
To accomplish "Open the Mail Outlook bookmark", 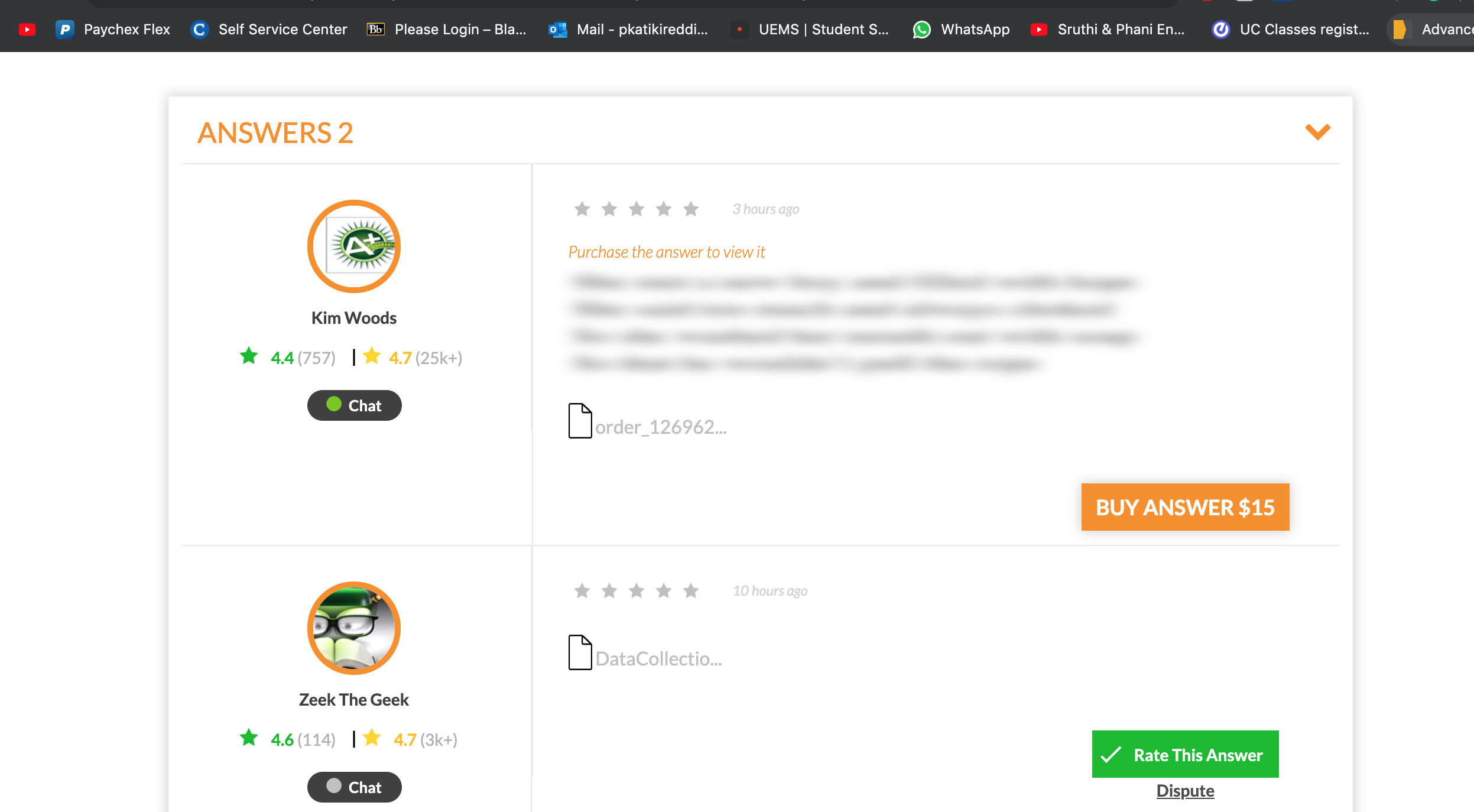I will pyautogui.click(x=628, y=29).
